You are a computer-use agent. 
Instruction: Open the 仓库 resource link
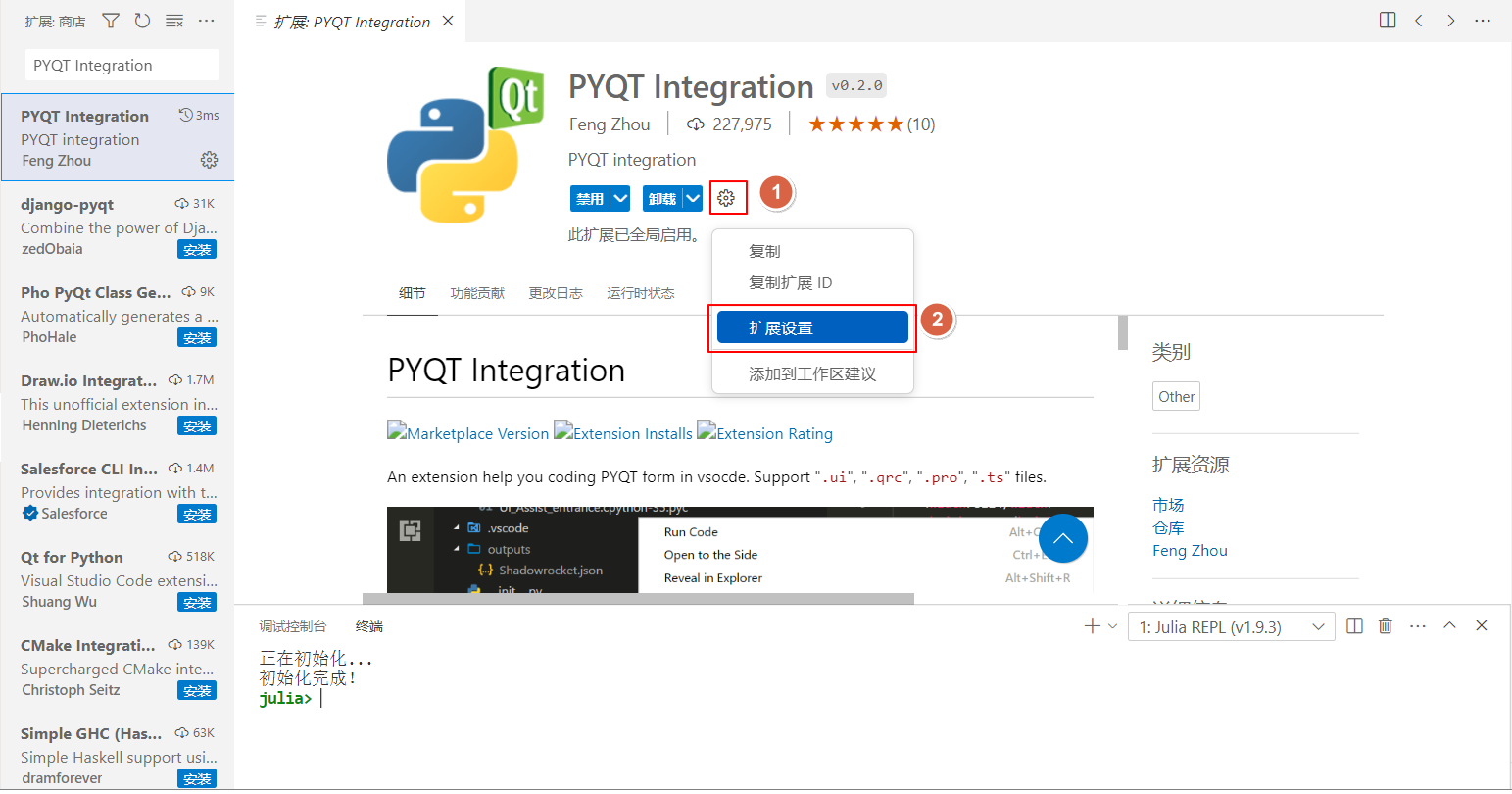click(1168, 527)
